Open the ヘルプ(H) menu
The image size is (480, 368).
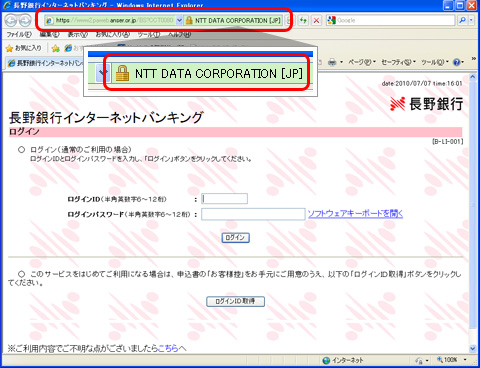[179, 34]
